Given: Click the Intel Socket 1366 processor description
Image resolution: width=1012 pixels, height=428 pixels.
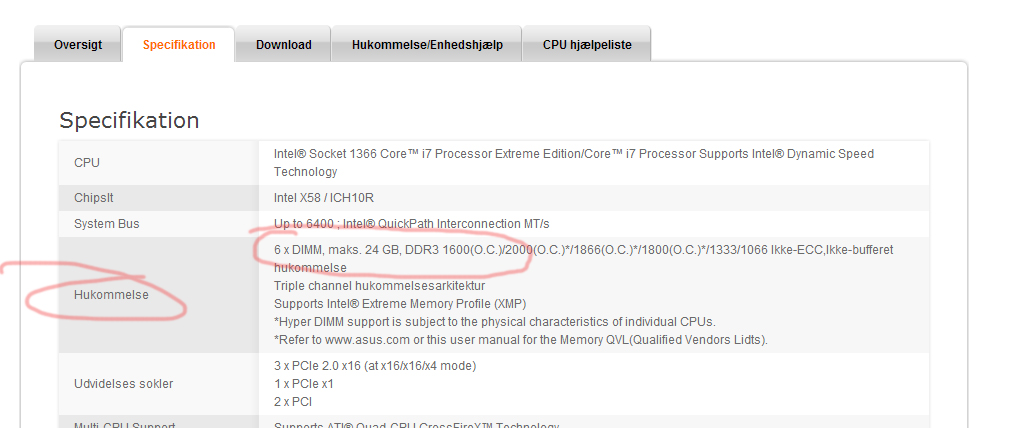Looking at the screenshot, I should (573, 155).
